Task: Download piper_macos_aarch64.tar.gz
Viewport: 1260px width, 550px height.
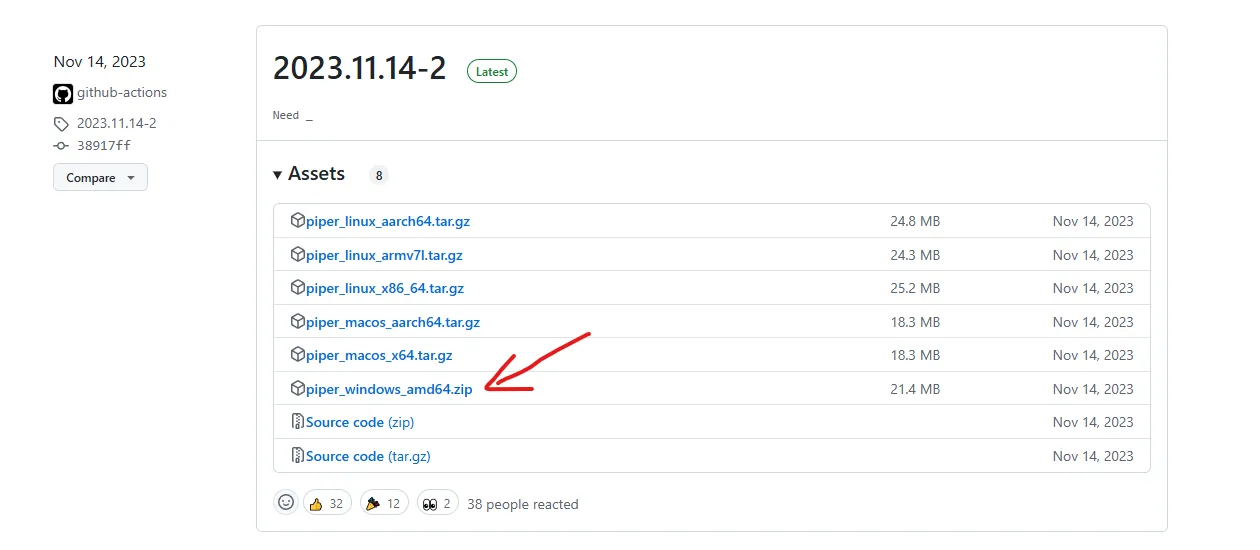Action: (393, 322)
